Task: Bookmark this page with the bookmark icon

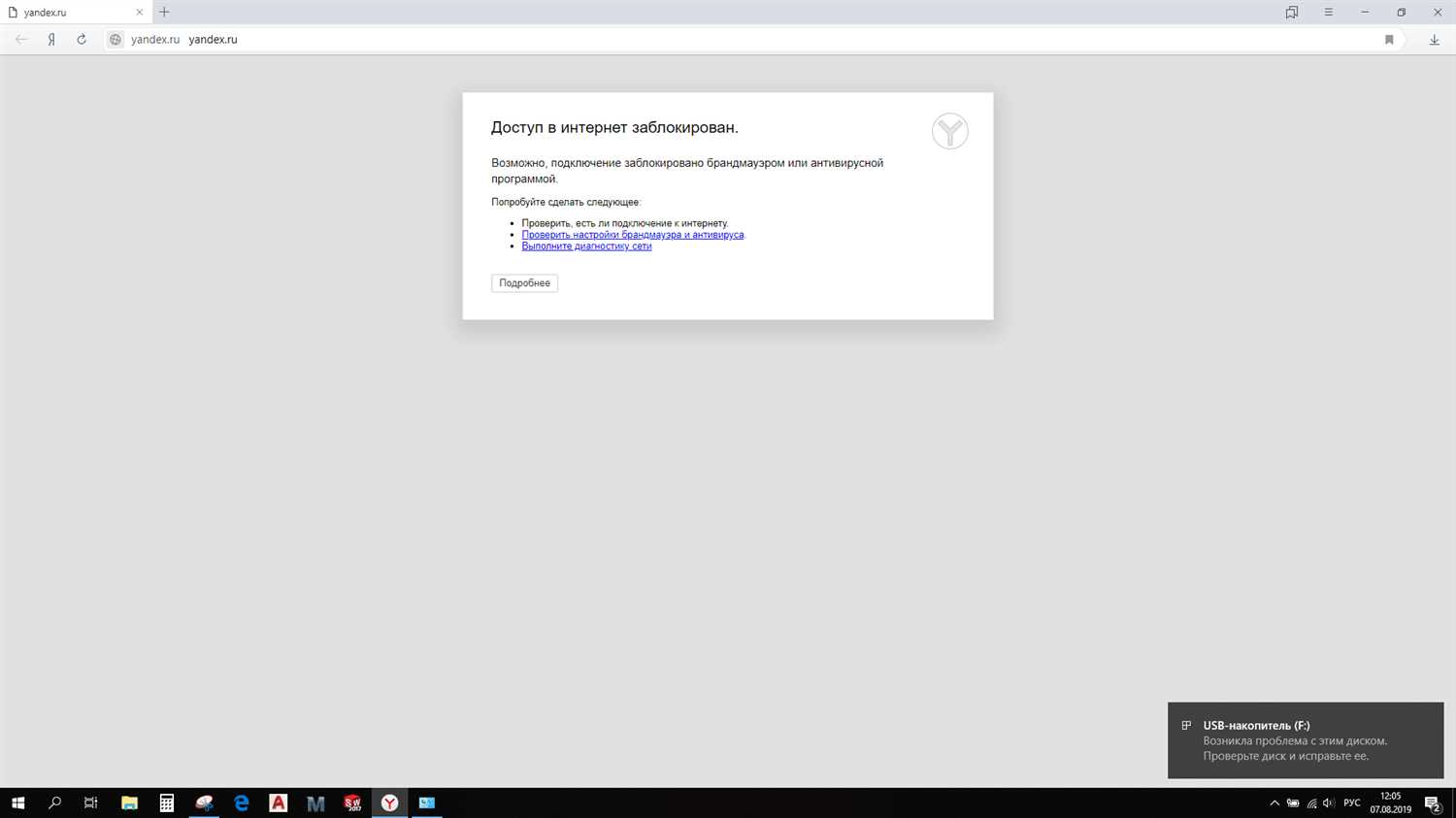Action: coord(1389,40)
